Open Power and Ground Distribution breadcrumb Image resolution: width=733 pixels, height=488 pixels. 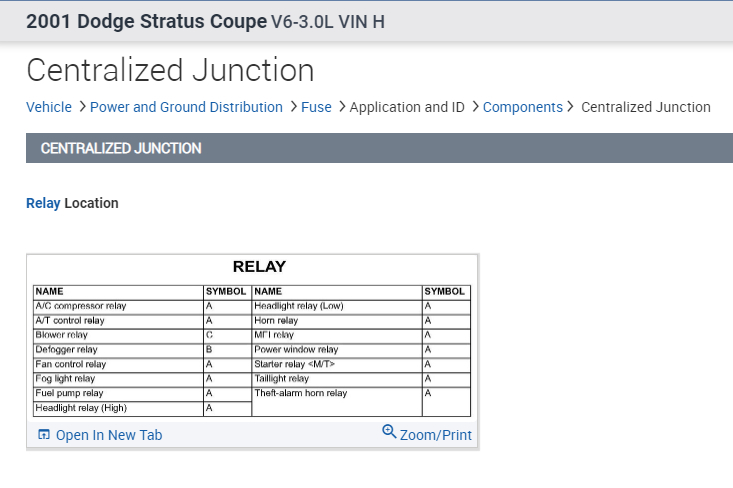tap(186, 107)
